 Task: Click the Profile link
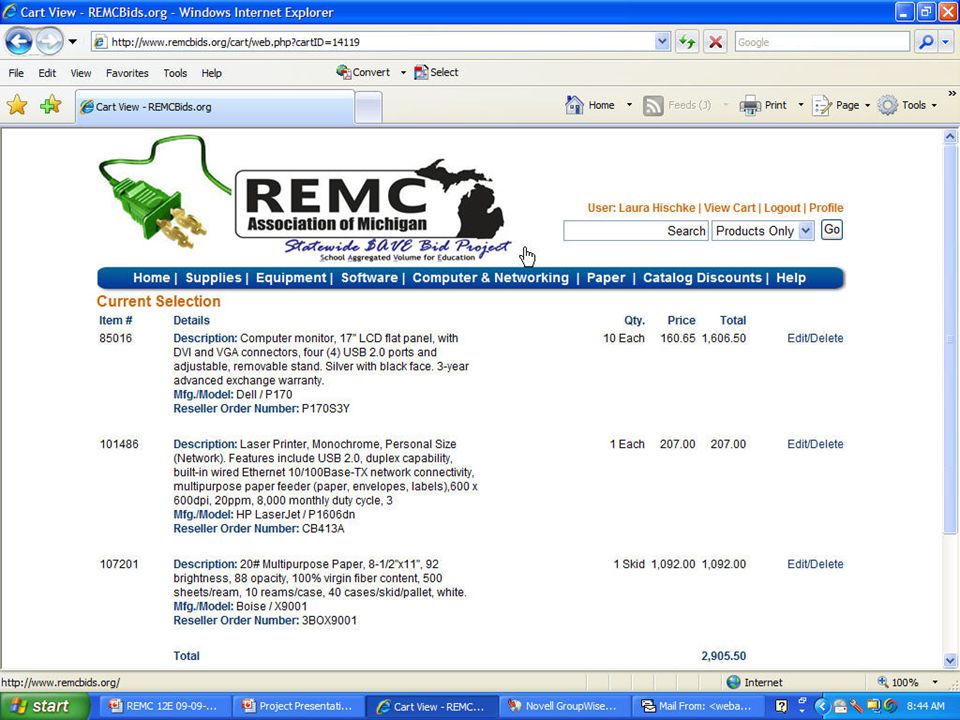pyautogui.click(x=826, y=208)
